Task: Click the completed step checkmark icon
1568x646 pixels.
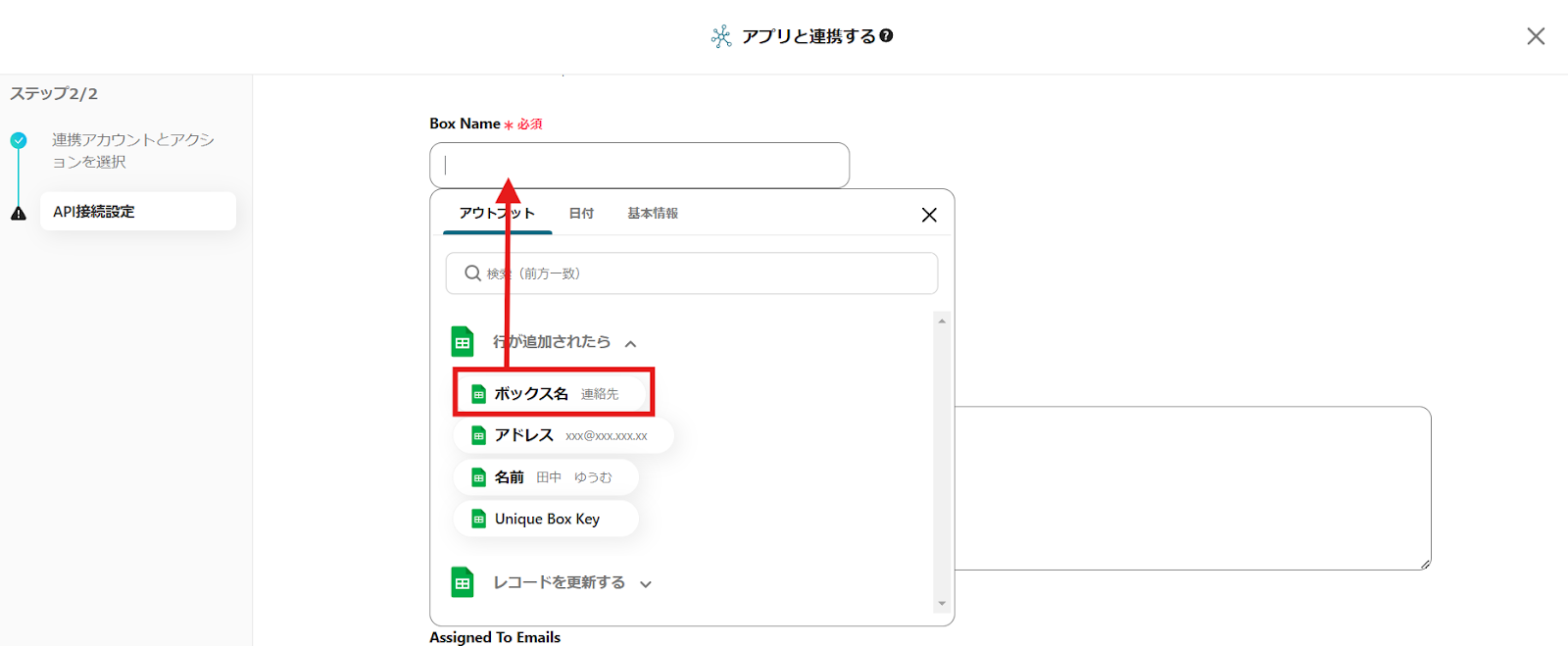Action: 19,140
